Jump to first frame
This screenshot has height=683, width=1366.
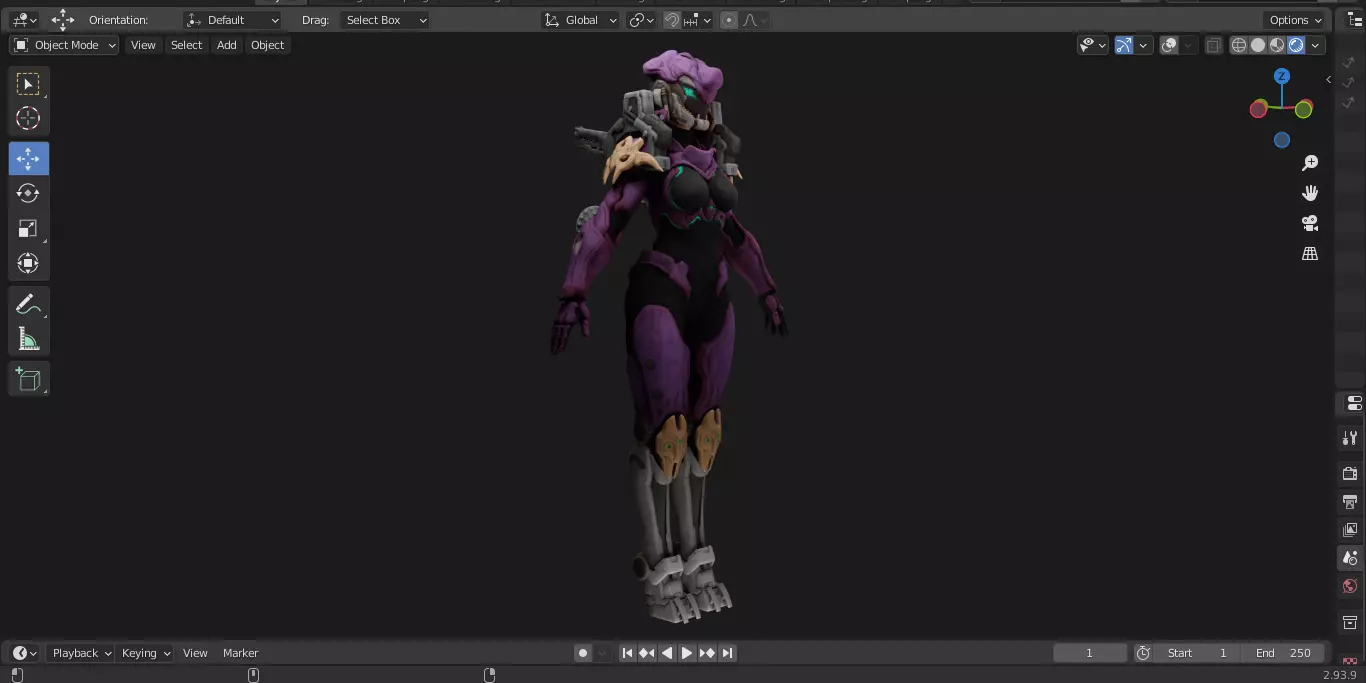pos(627,653)
